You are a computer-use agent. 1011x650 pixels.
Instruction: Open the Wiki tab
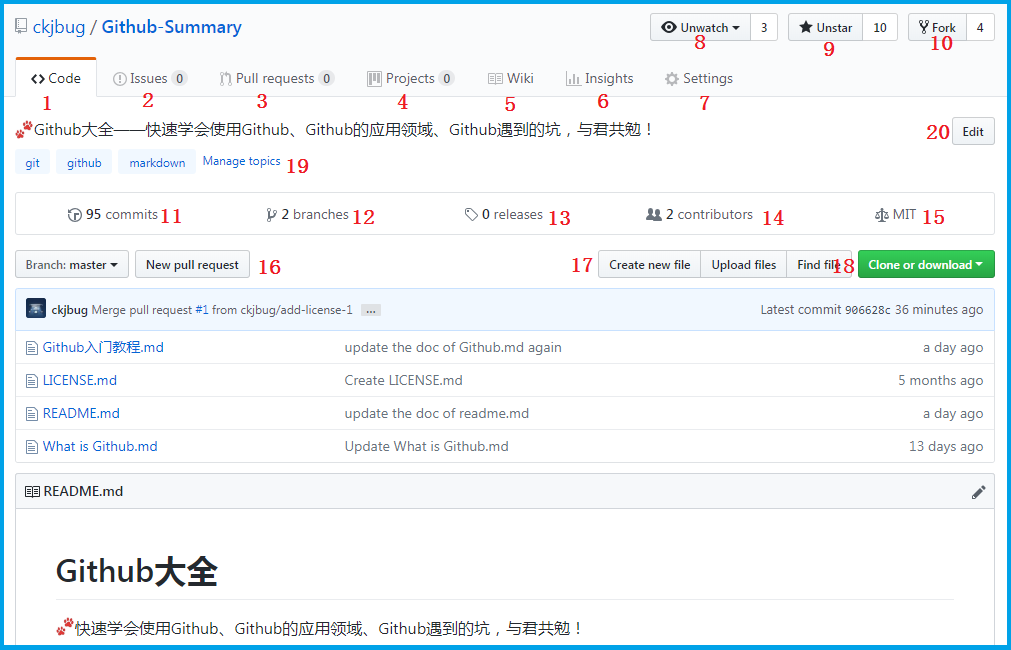pyautogui.click(x=511, y=78)
